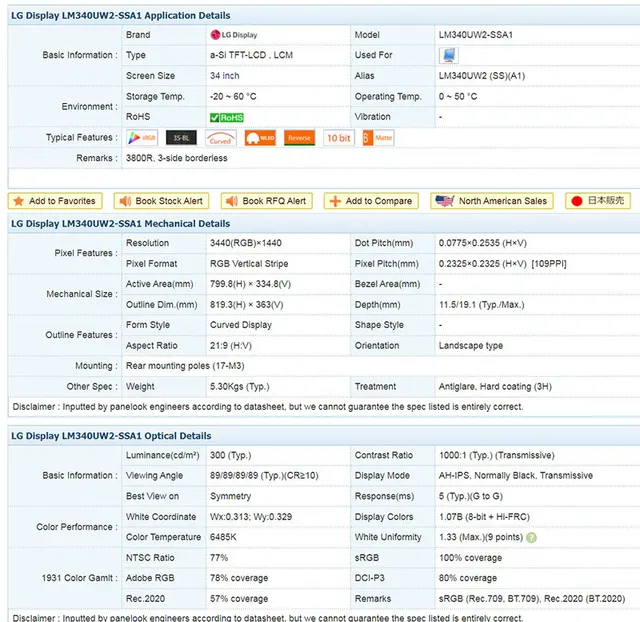This screenshot has height=622, width=640.
Task: Select weight value 5.30Kgs (Typ.)
Action: point(240,387)
